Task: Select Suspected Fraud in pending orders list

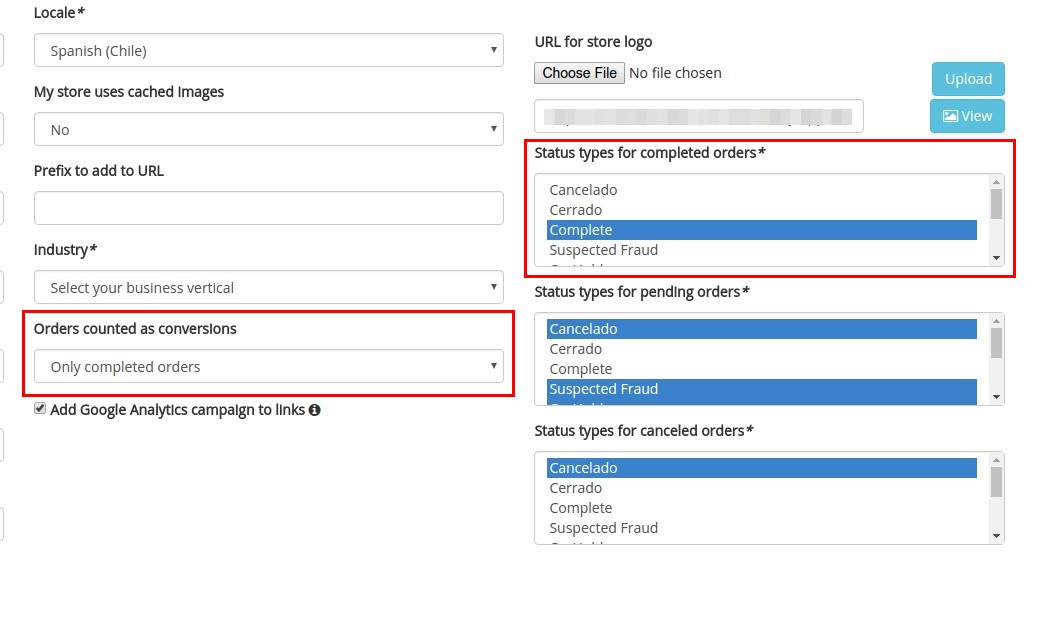Action: pyautogui.click(x=762, y=389)
